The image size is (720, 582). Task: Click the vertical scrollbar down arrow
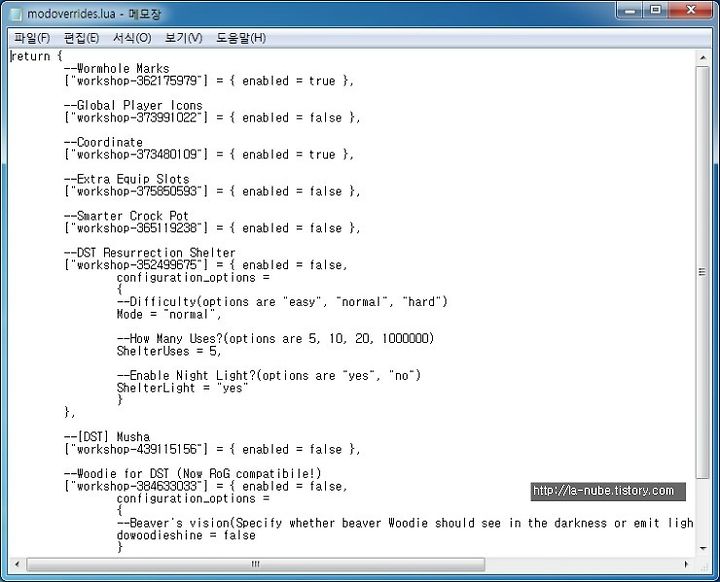[x=703, y=548]
